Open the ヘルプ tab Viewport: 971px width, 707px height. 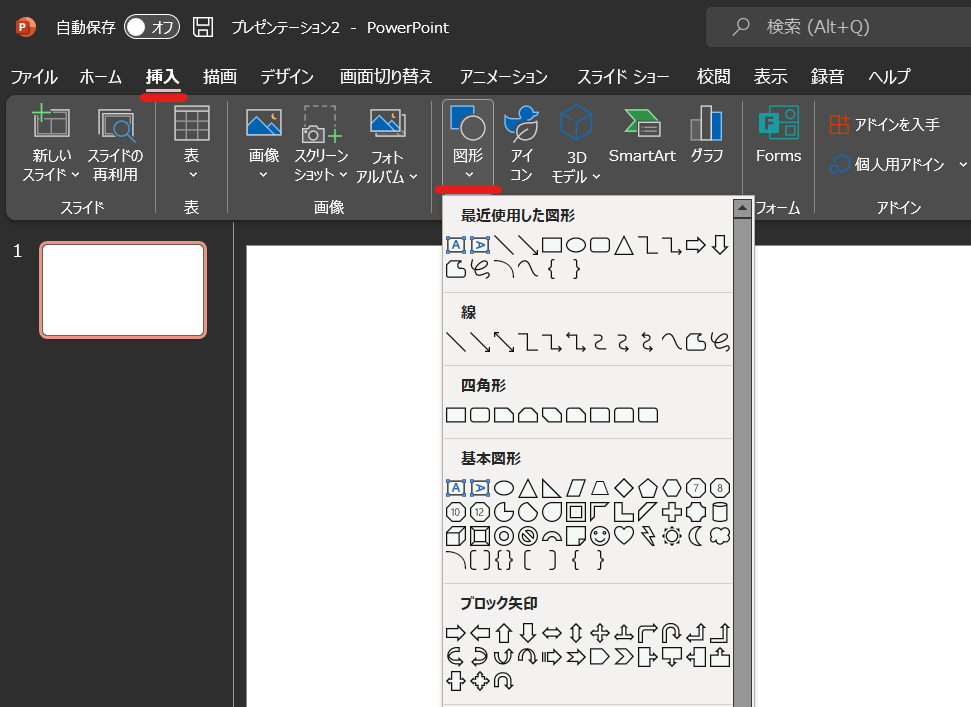(889, 77)
